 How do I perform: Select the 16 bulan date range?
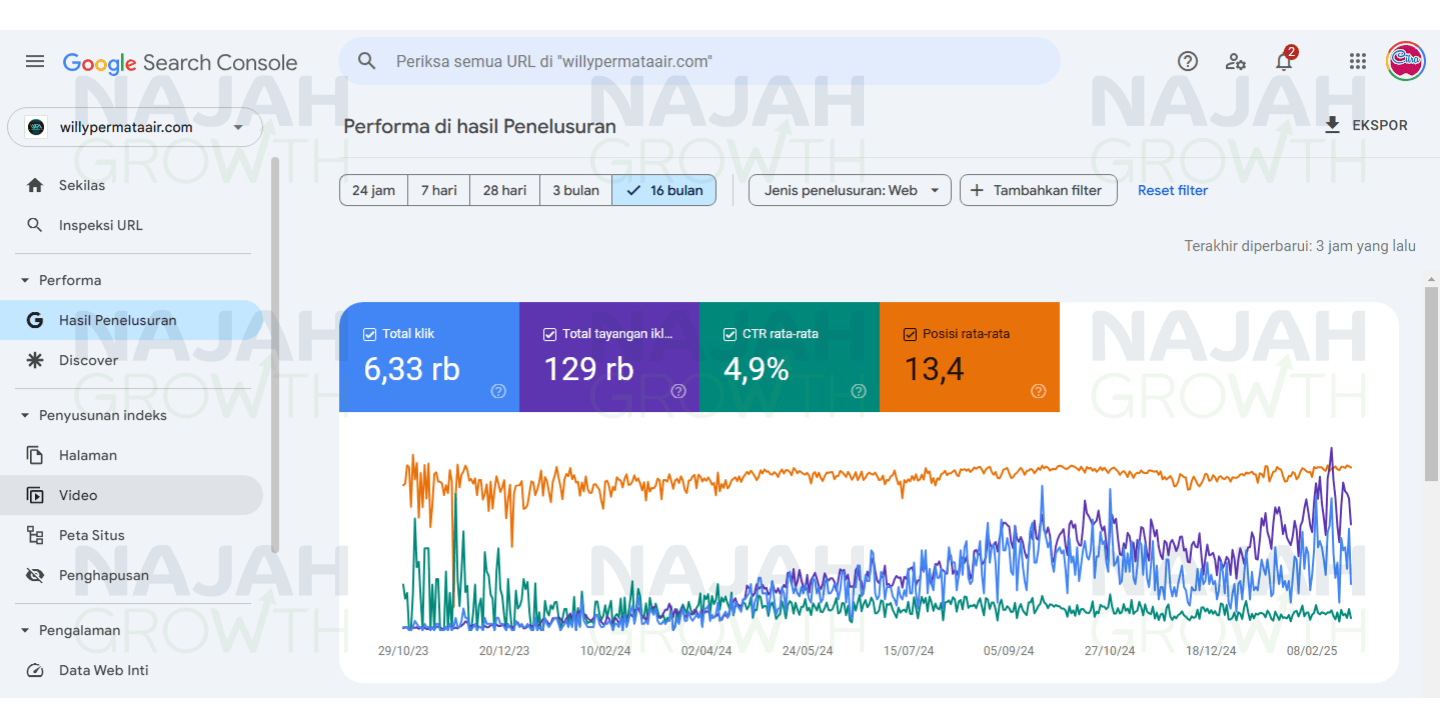click(x=663, y=190)
